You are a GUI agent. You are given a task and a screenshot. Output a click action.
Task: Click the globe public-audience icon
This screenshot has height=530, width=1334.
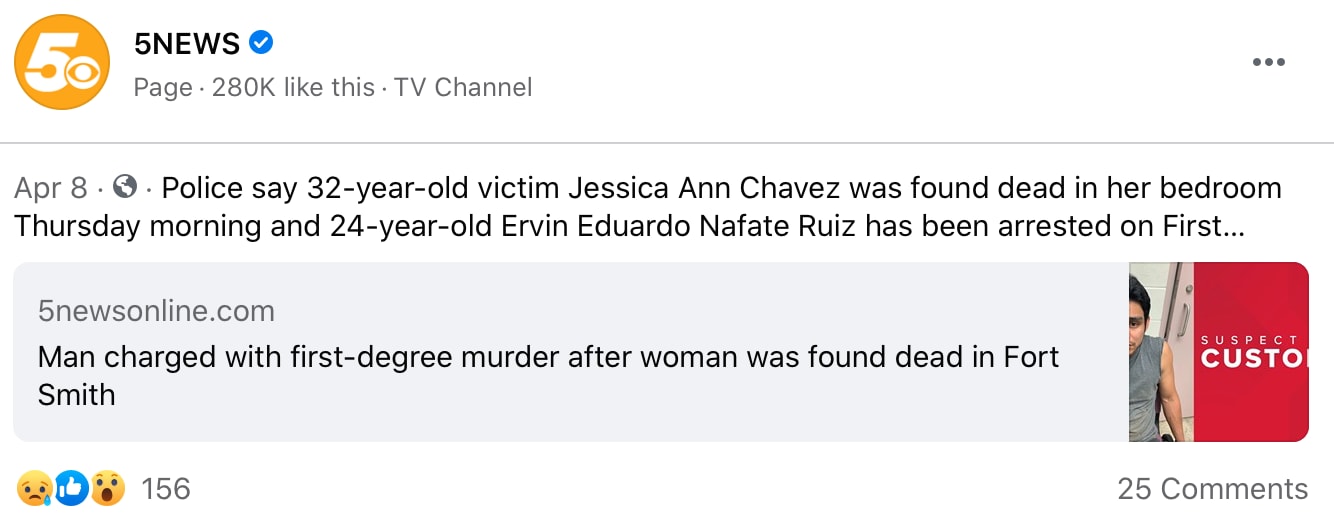coord(125,187)
